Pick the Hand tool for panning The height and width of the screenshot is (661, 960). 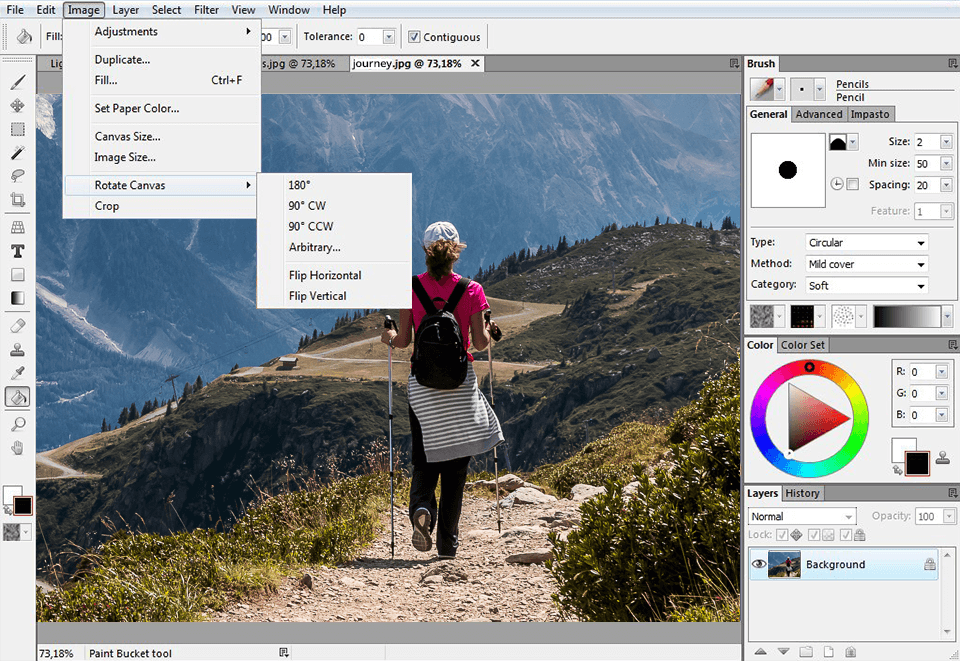point(16,447)
